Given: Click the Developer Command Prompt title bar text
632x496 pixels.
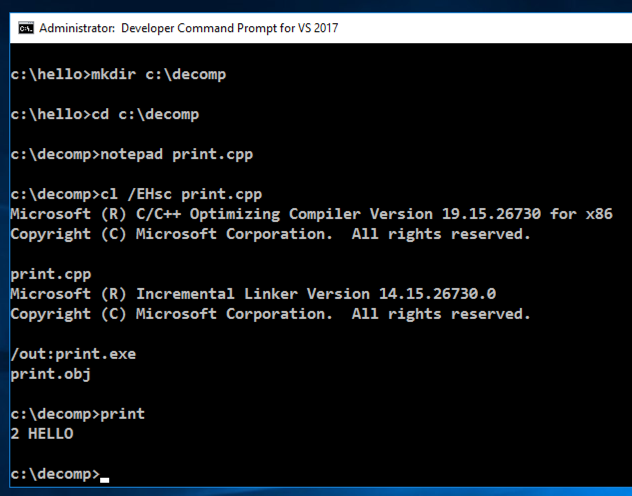Looking at the screenshot, I should (229, 28).
